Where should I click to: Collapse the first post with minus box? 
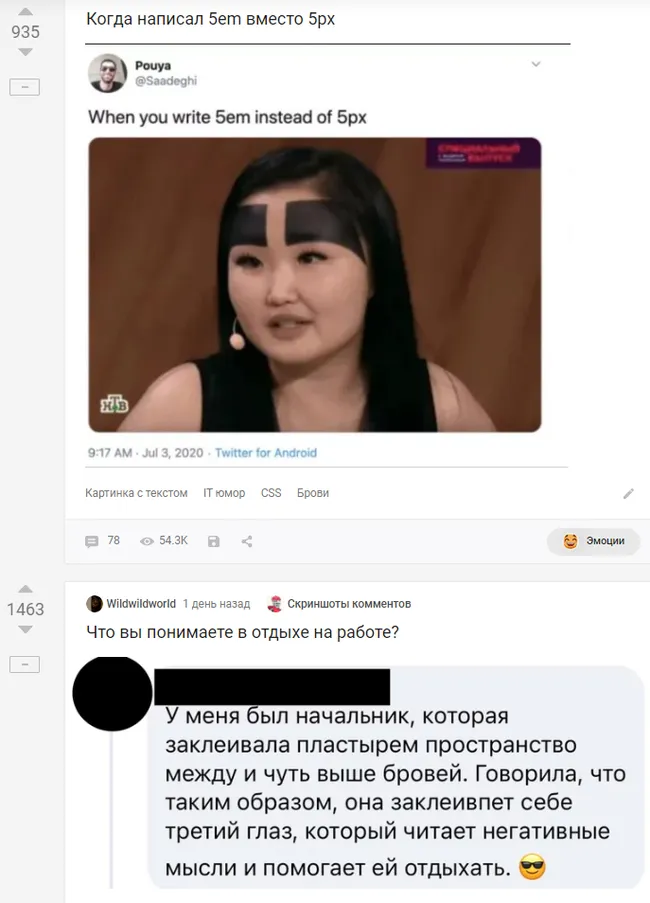(x=25, y=87)
